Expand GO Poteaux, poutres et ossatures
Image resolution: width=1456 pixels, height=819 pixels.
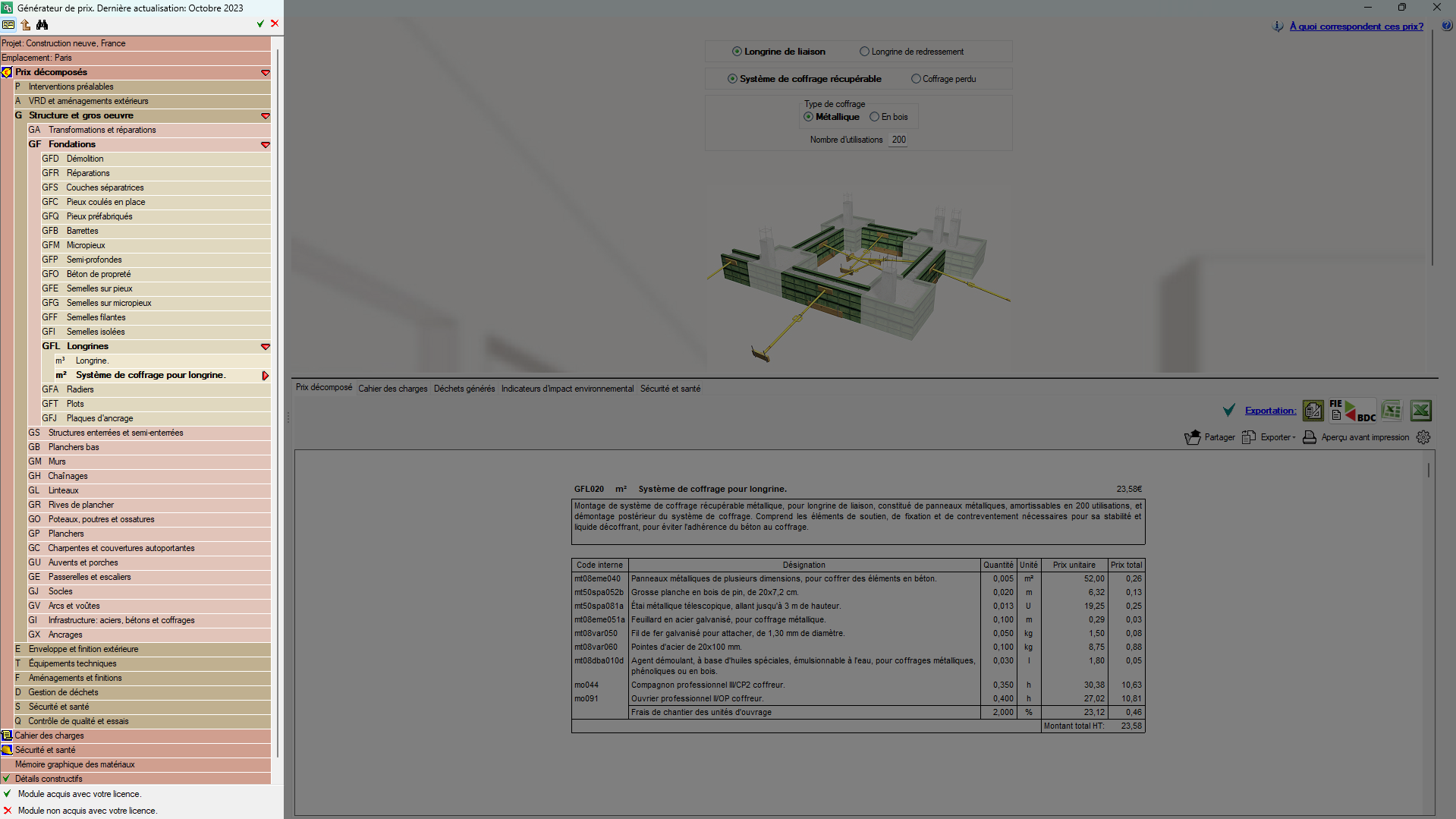click(x=149, y=519)
